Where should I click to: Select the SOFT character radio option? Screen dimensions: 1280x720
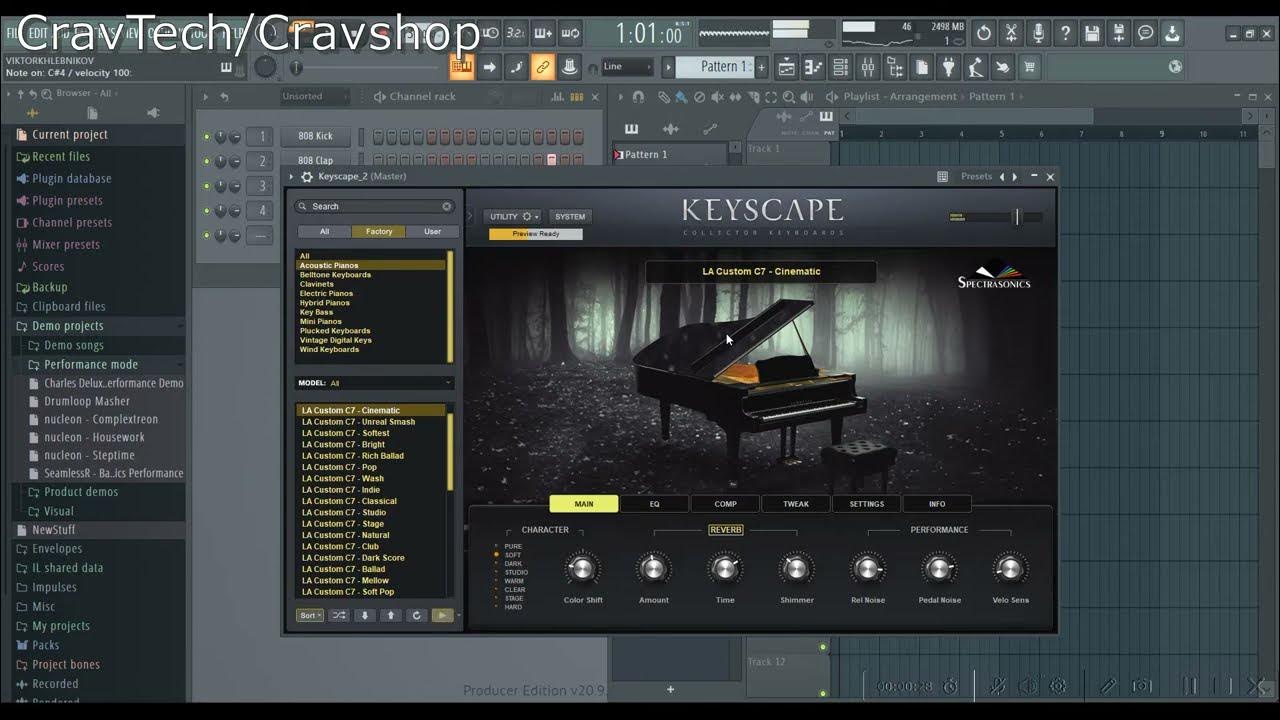pos(508,555)
